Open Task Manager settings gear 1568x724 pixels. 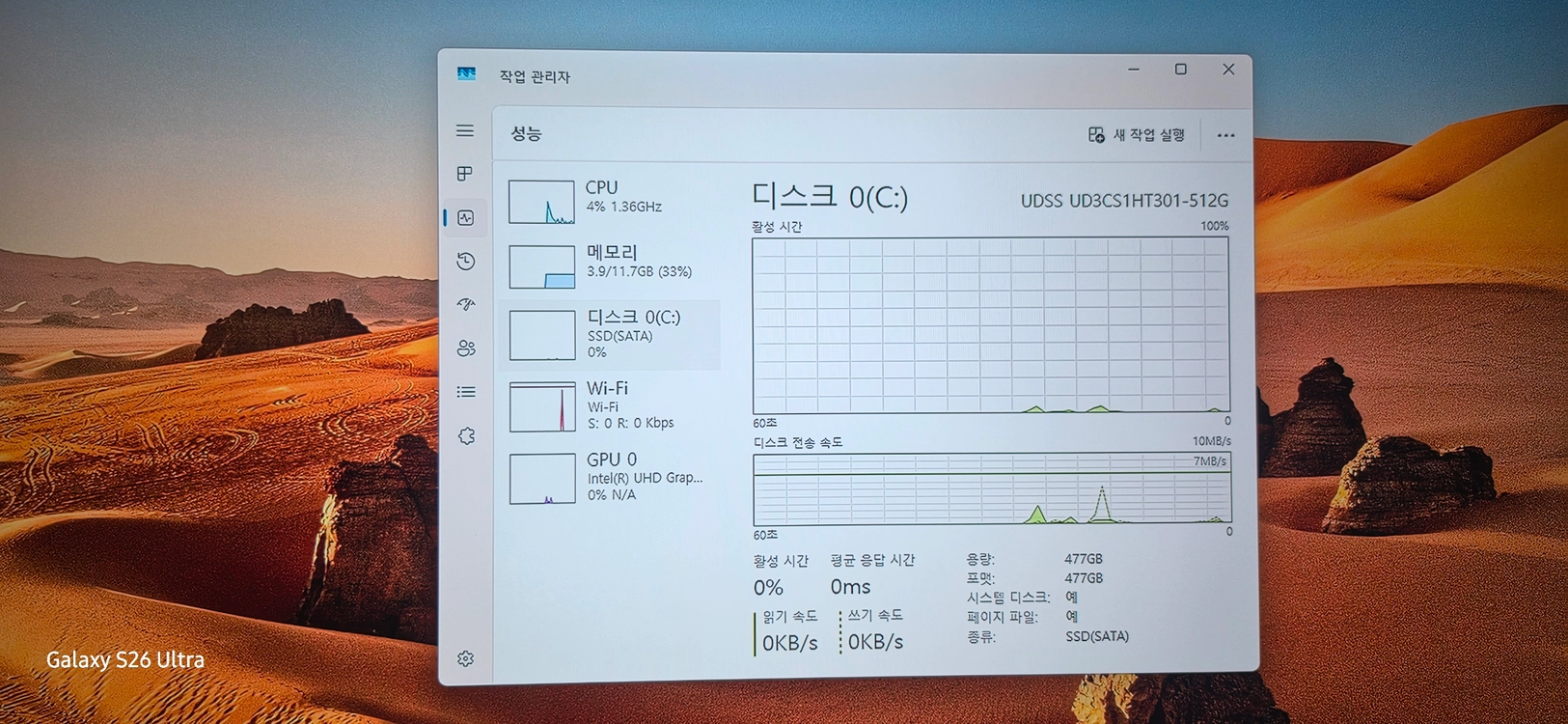[466, 658]
